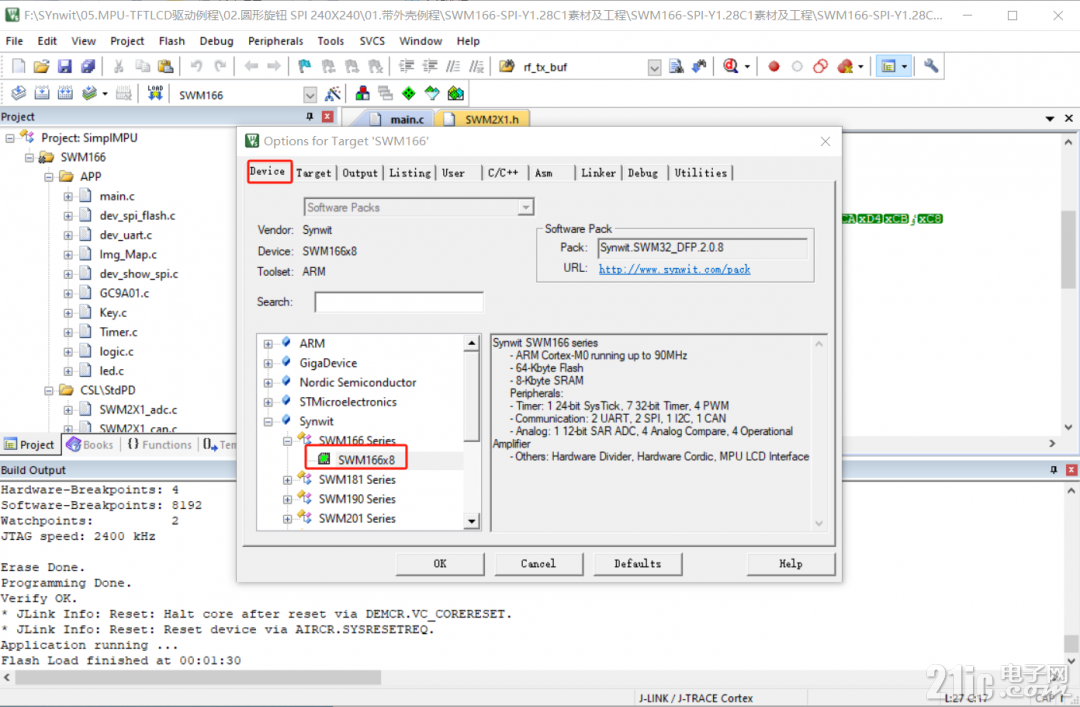The width and height of the screenshot is (1080, 707).
Task: Toggle a bookmark with the flag icon
Action: 304,66
